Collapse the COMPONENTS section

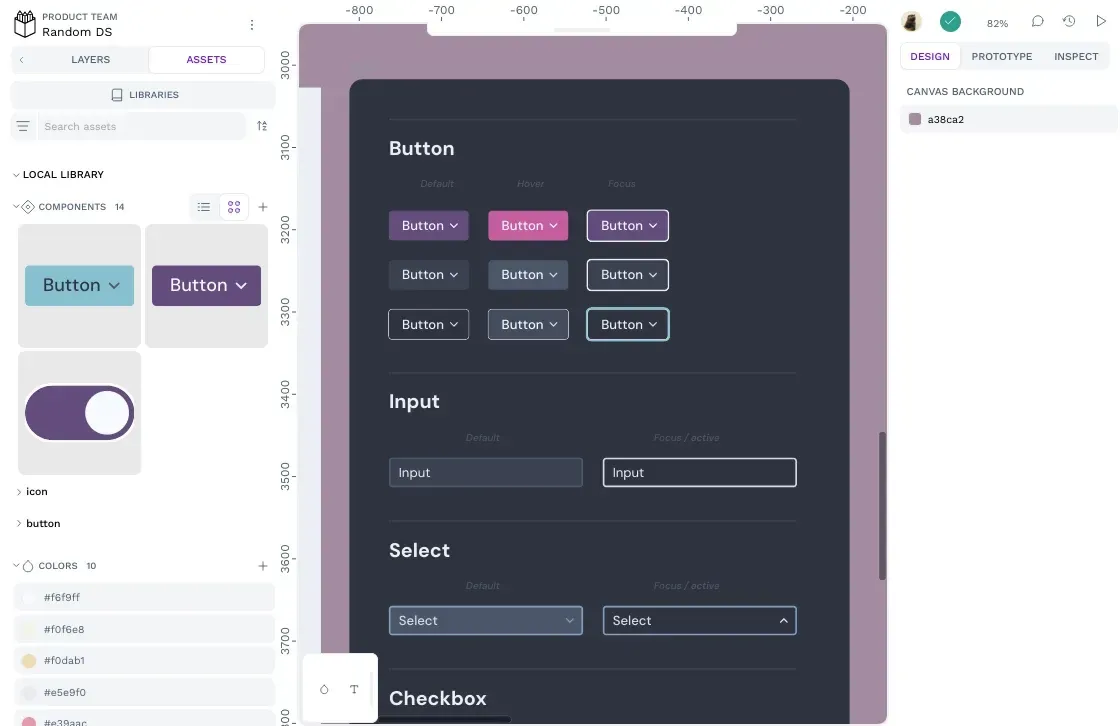pos(16,207)
